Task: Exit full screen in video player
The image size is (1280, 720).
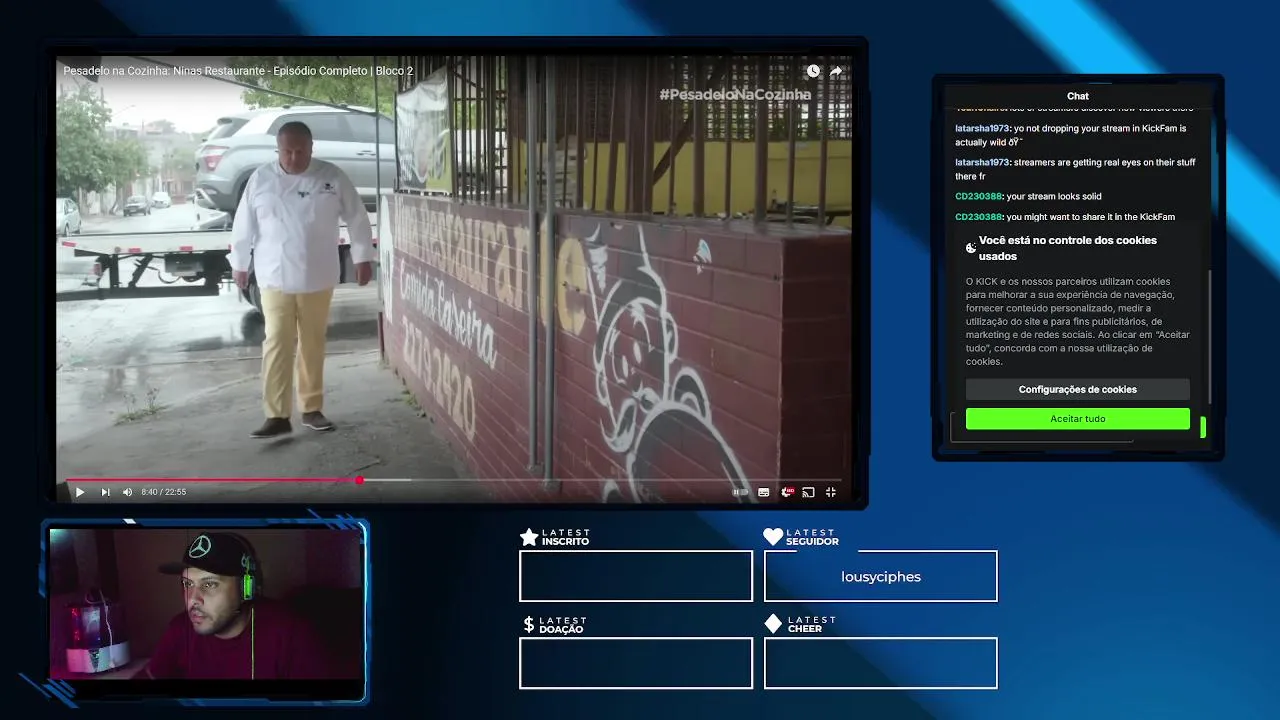Action: tap(830, 492)
